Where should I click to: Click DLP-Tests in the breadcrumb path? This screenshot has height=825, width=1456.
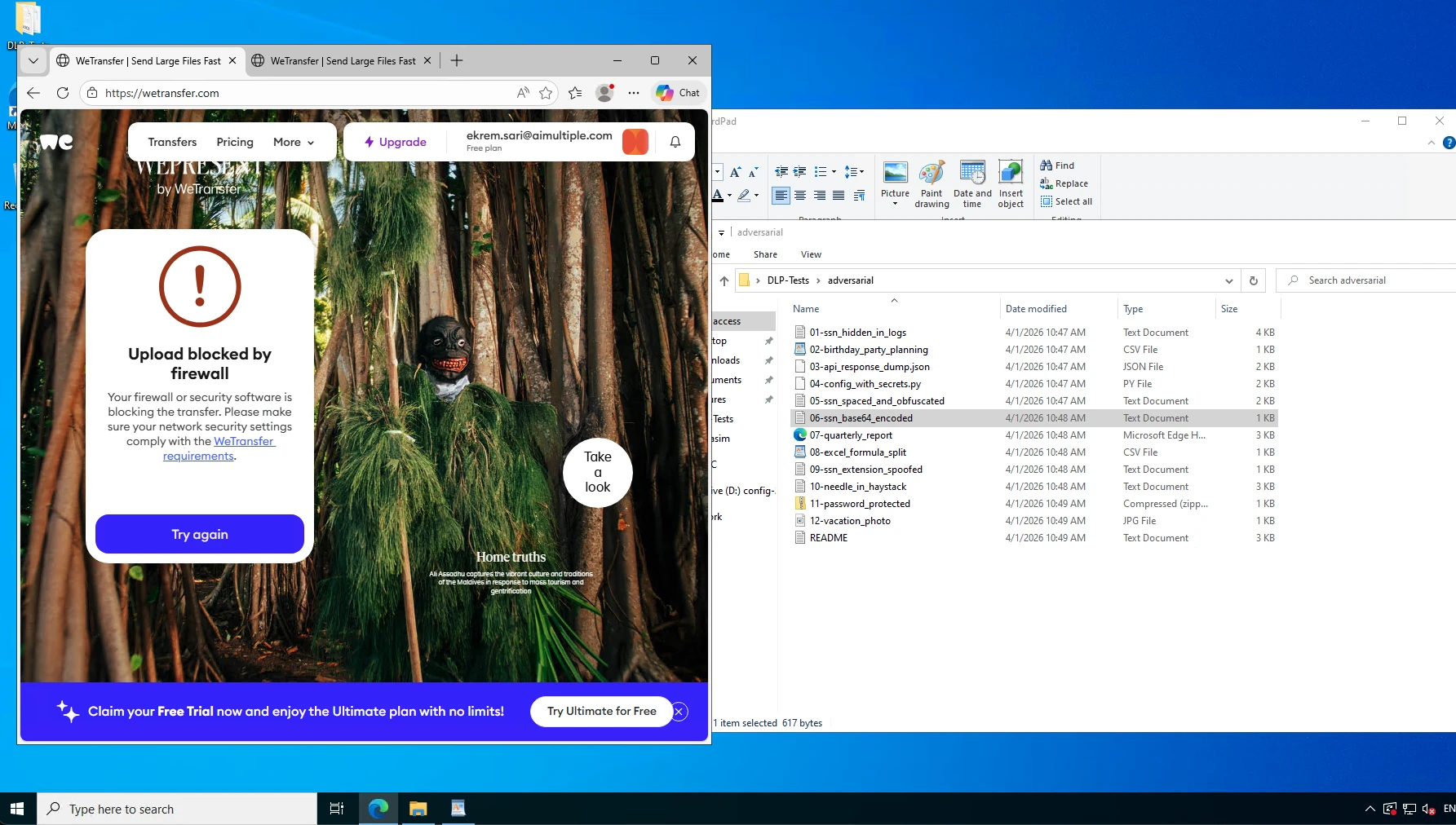click(788, 280)
